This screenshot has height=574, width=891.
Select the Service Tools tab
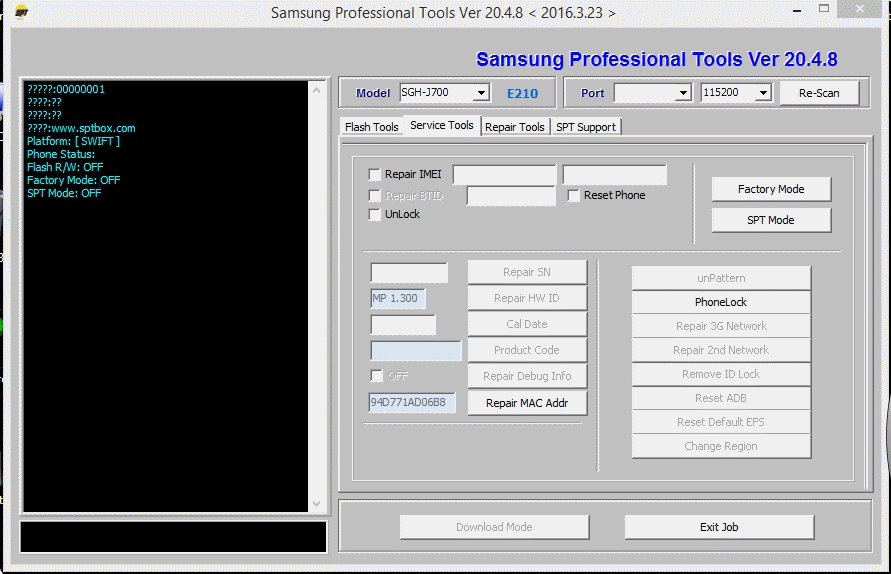[442, 125]
